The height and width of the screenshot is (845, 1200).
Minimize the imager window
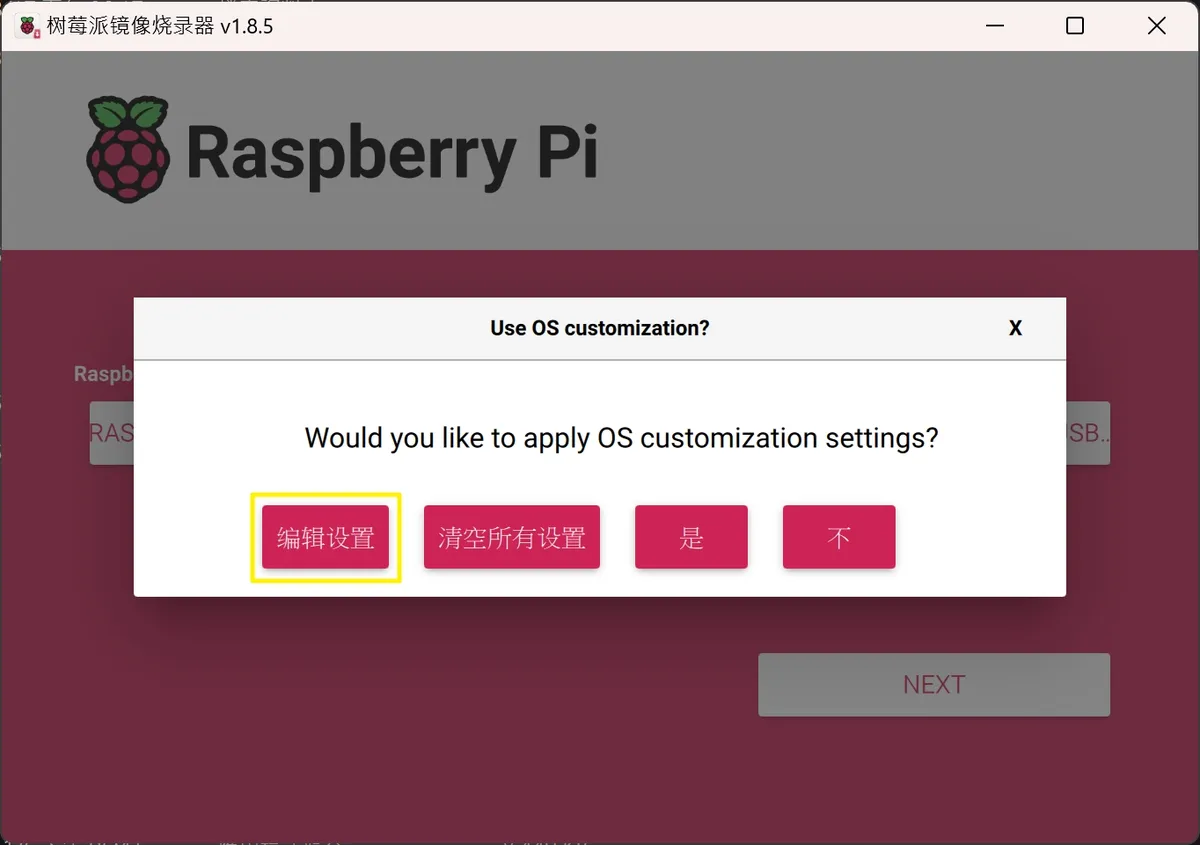(993, 26)
